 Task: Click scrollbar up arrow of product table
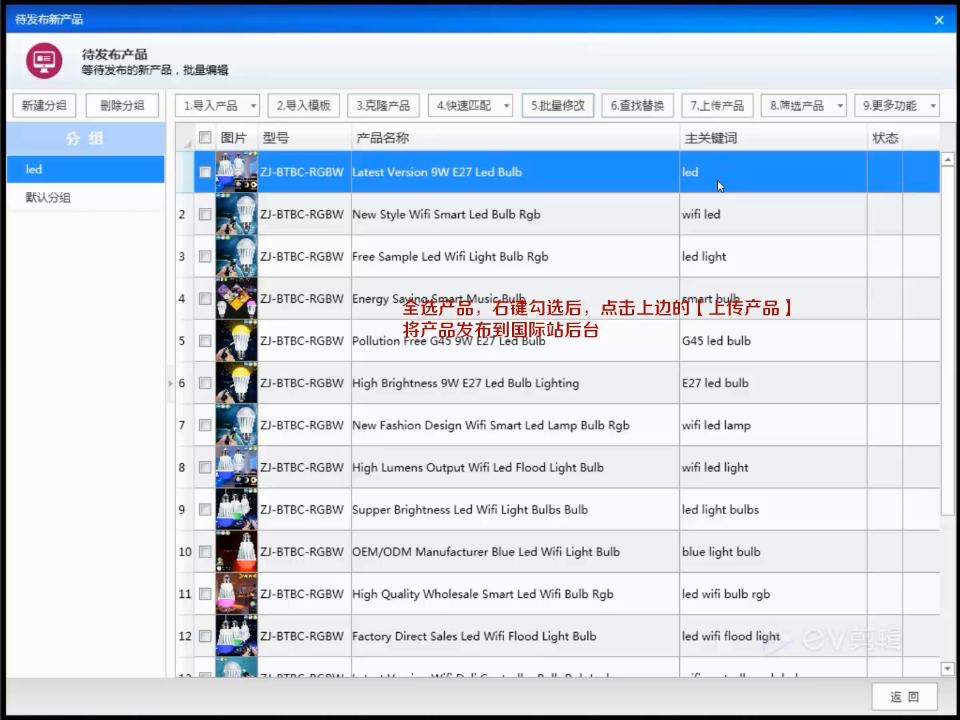(947, 160)
